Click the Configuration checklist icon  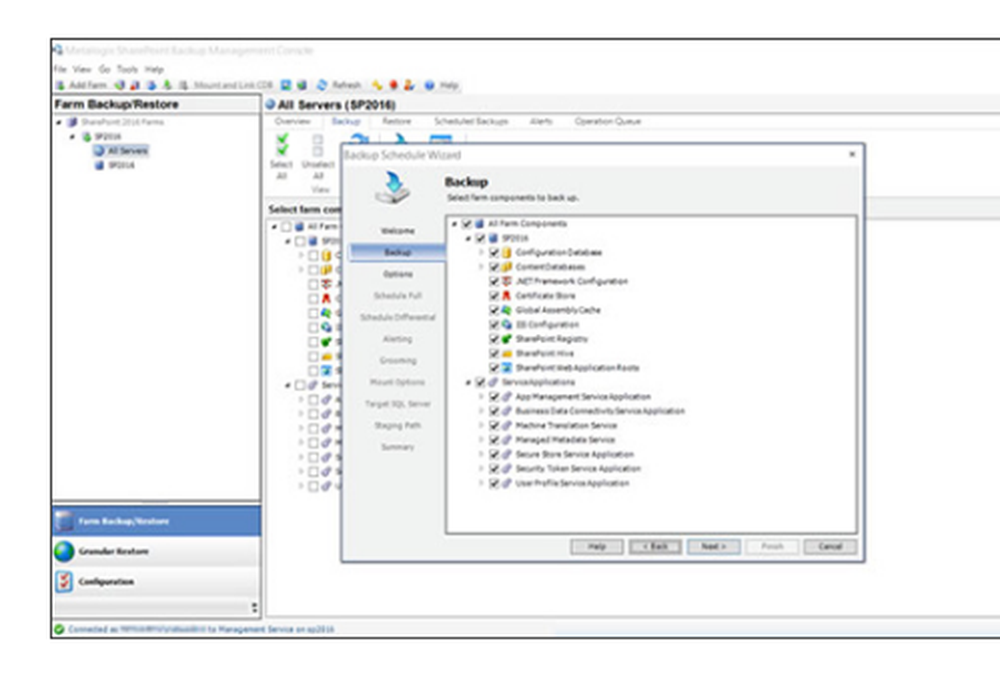pyautogui.click(x=64, y=581)
